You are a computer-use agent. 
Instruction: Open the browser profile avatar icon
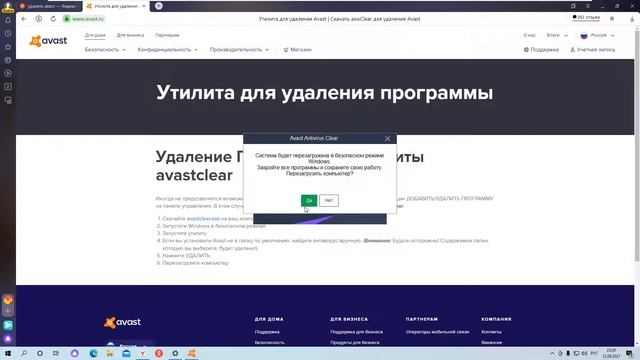coord(8,6)
